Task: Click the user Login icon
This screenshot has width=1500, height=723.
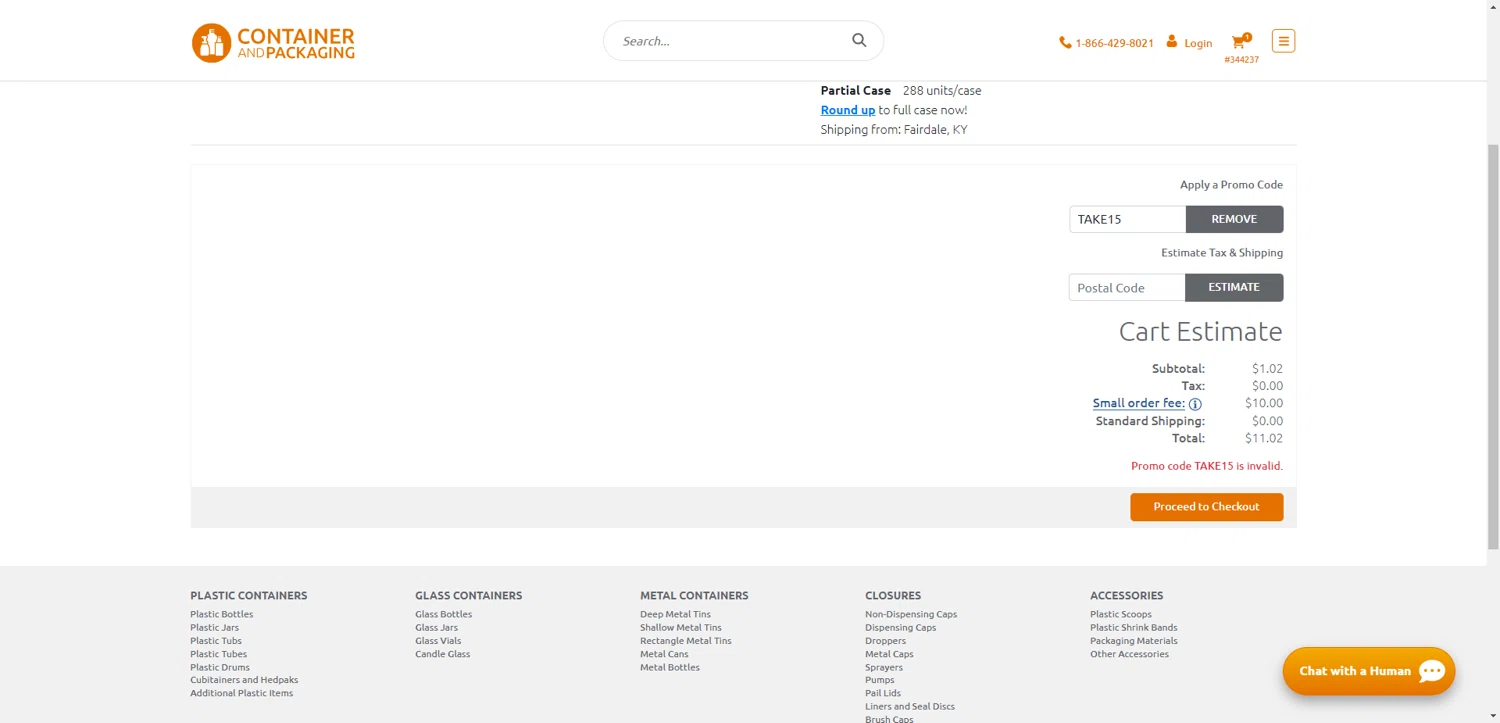Action: [1172, 41]
